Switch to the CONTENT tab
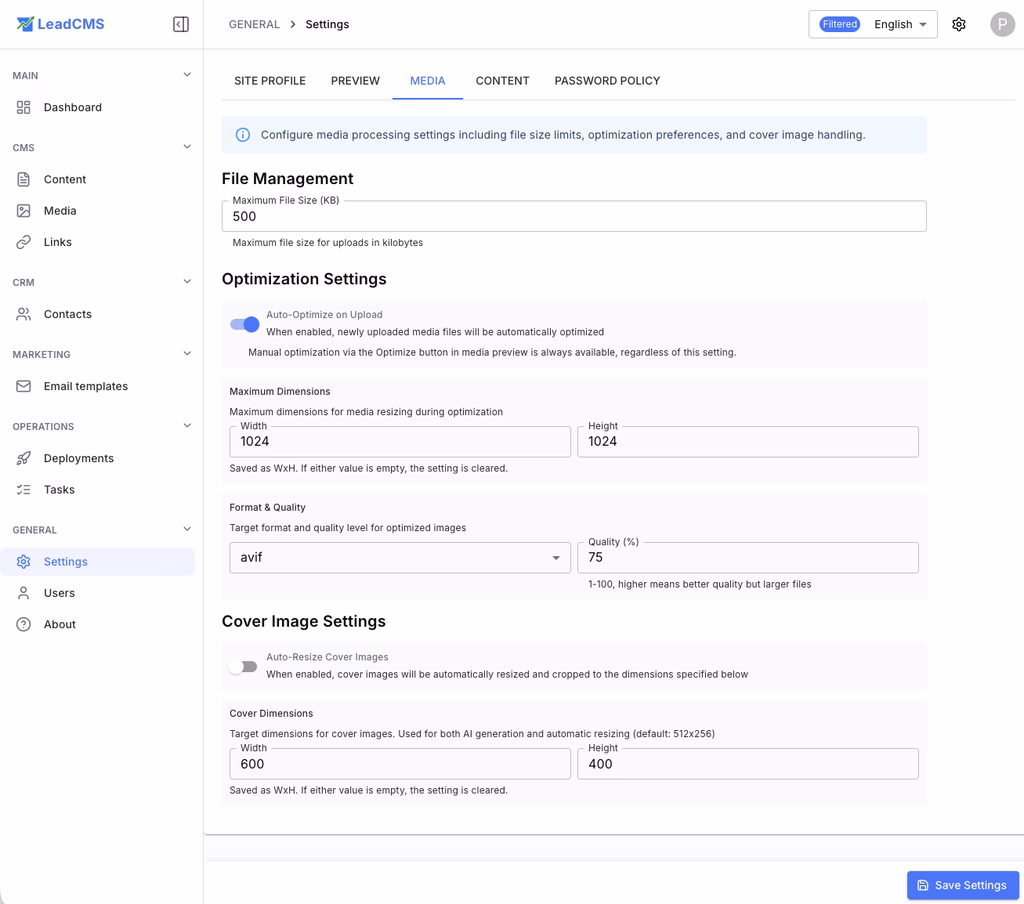The image size is (1024, 904). click(502, 80)
